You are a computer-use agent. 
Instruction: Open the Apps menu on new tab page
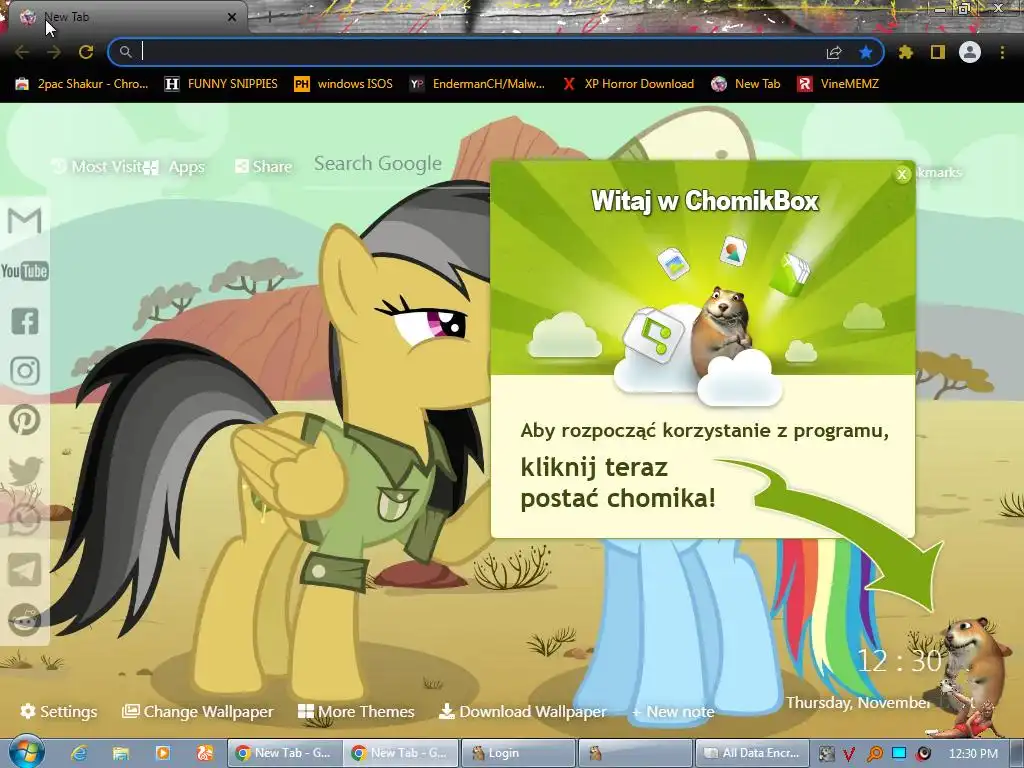tap(174, 167)
